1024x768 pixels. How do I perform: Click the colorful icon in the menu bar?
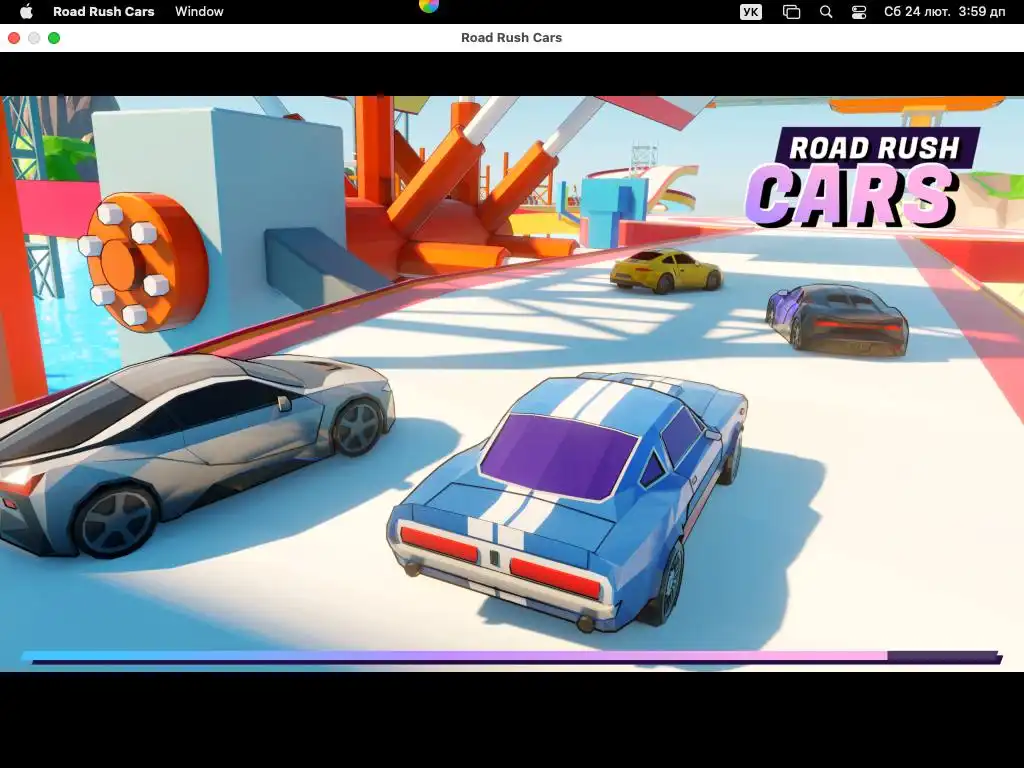point(428,7)
